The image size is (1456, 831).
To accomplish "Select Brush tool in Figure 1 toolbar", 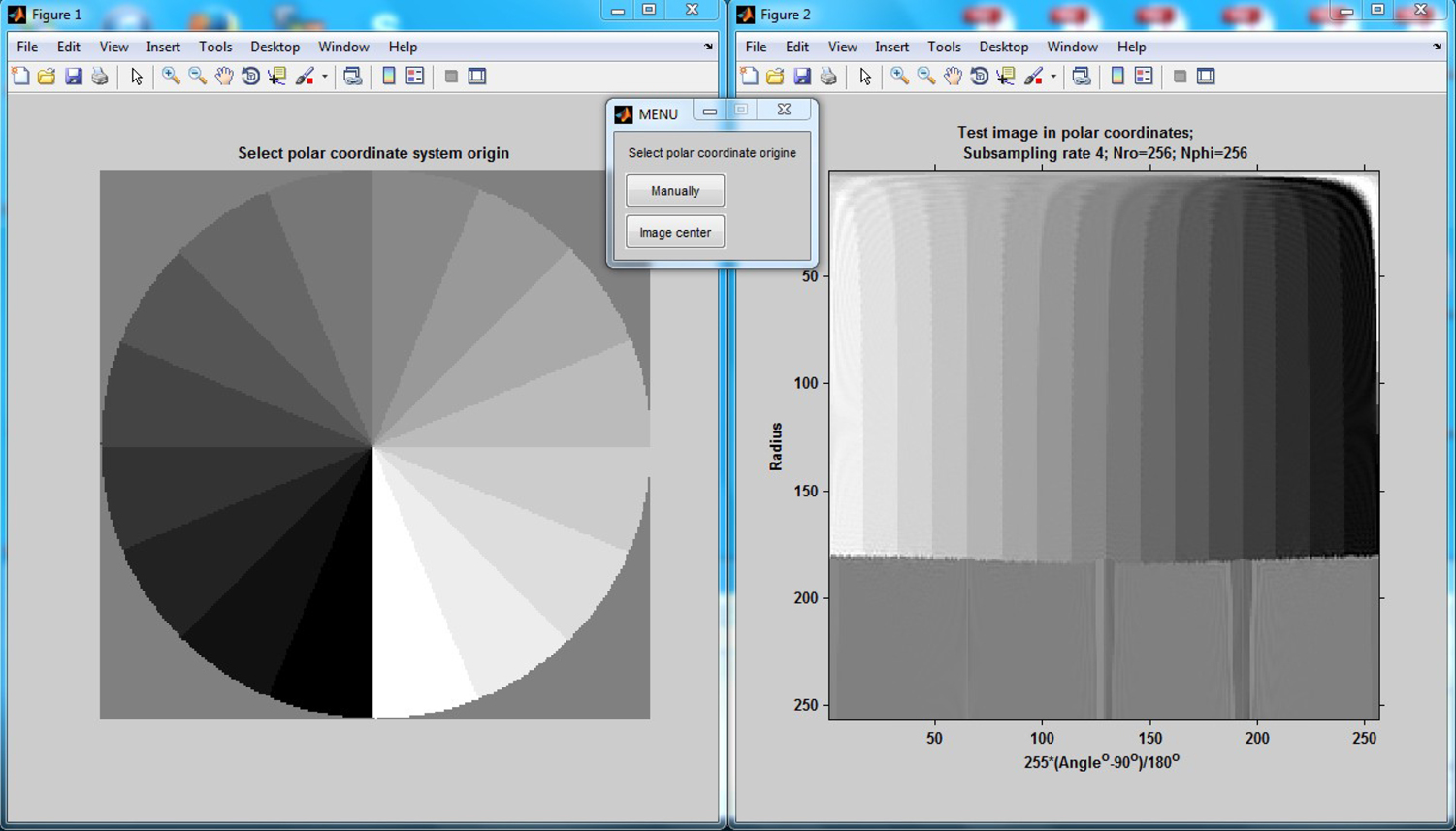I will 305,77.
